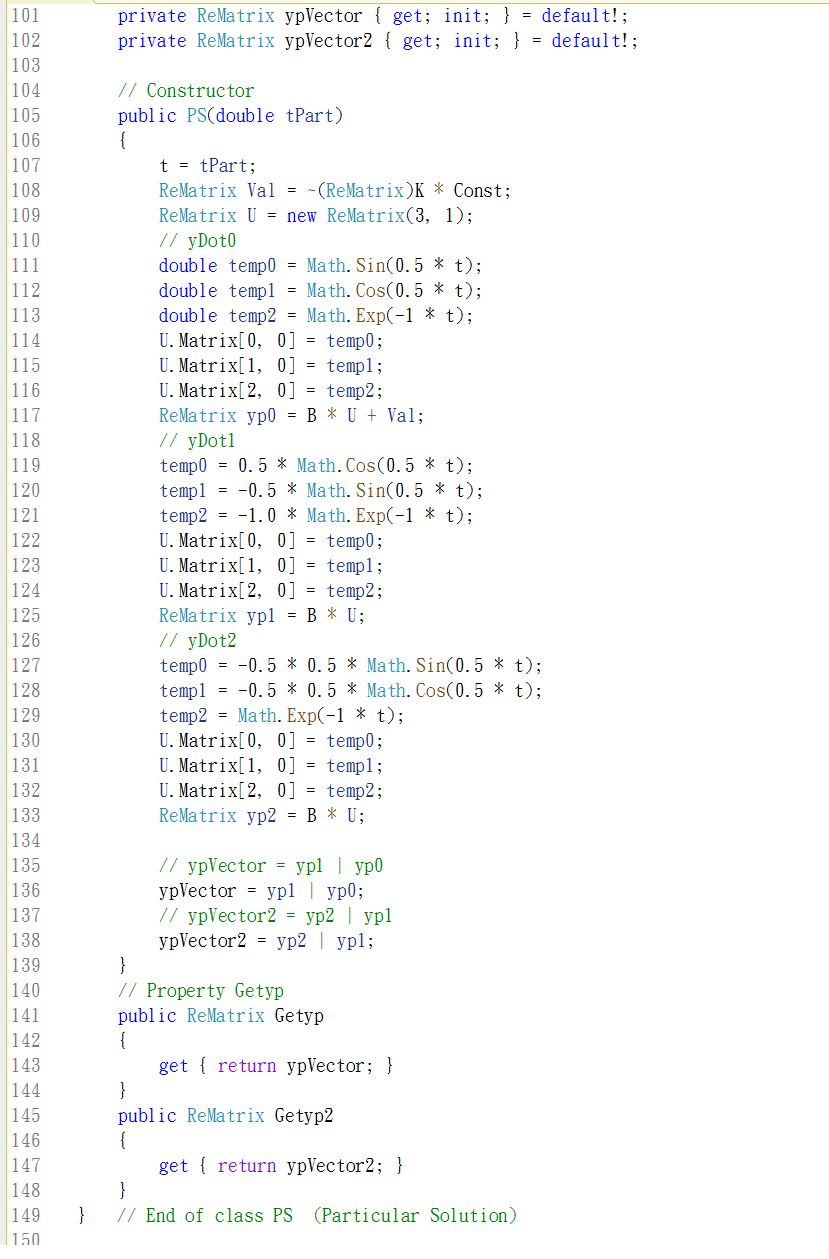829x1259 pixels.
Task: Click the '// Property Getyp' comment
Action: [201, 991]
